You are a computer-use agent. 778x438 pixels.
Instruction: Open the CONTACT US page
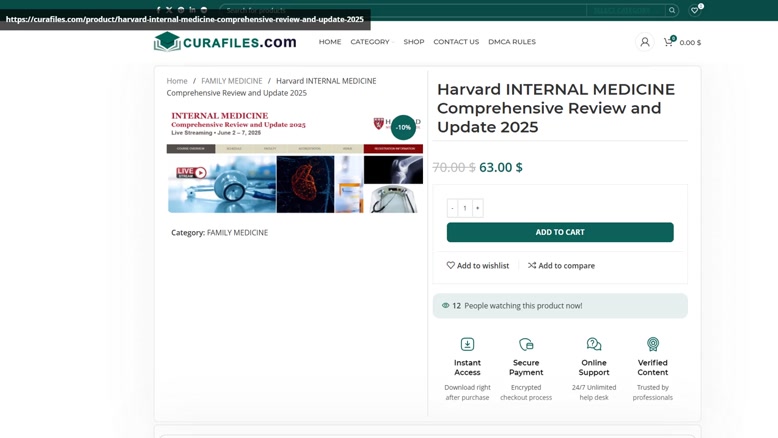pos(456,42)
